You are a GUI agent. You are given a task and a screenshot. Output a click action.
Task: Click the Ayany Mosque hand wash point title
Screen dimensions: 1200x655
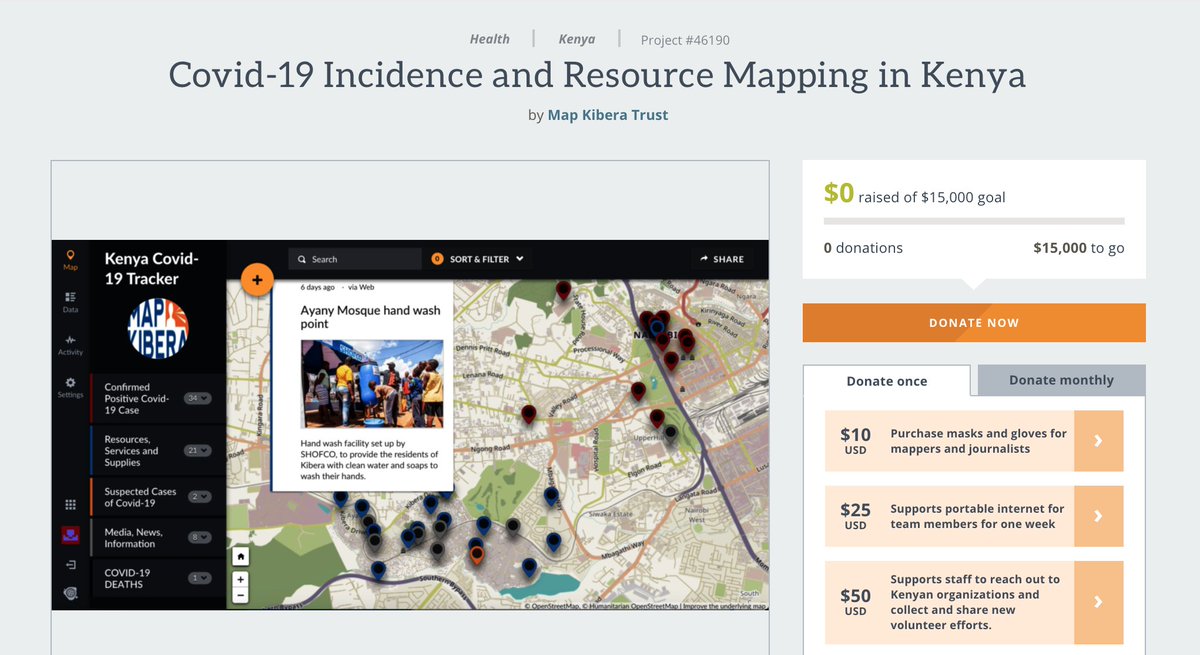pyautogui.click(x=370, y=317)
